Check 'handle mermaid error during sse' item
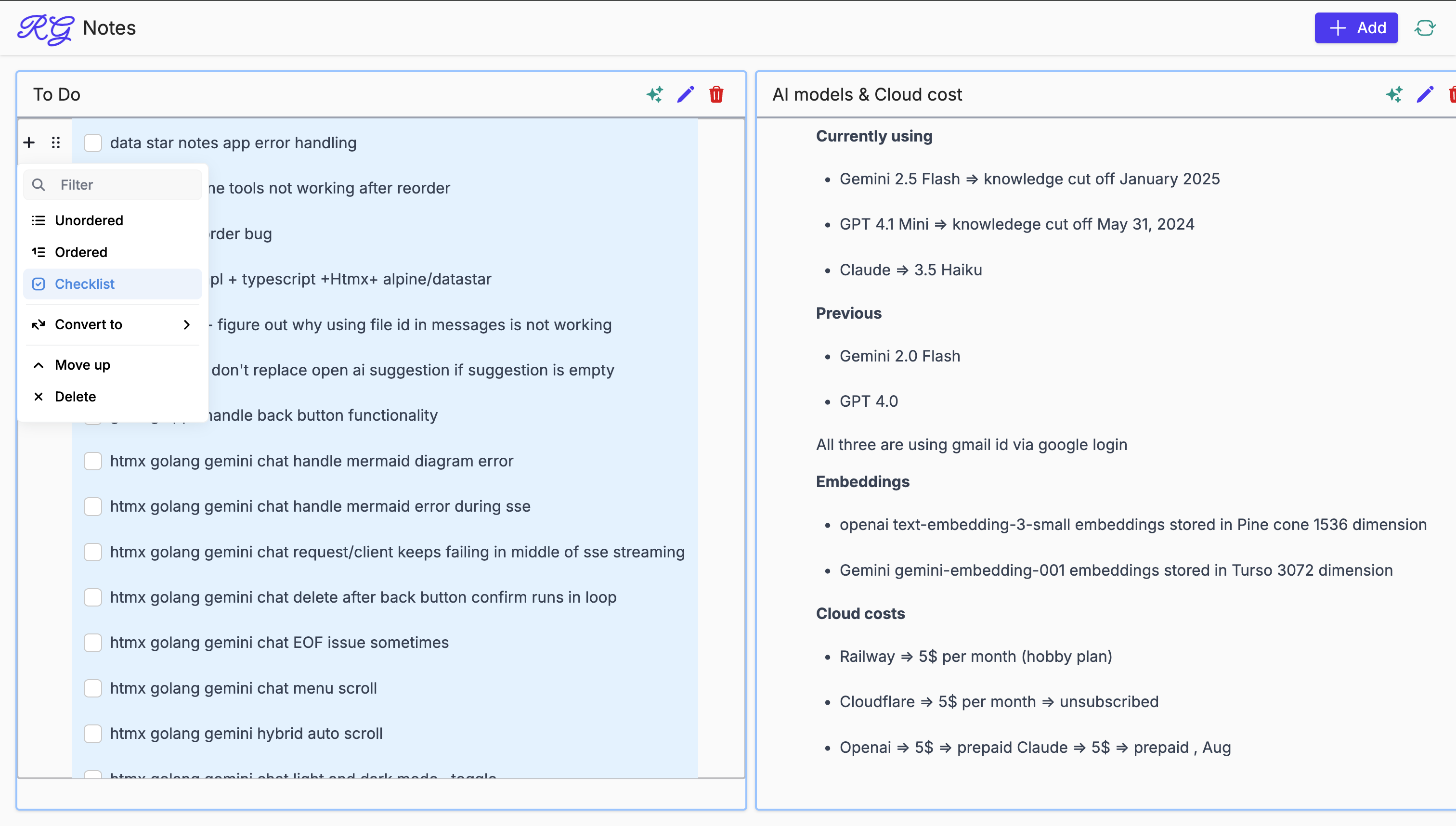This screenshot has width=1456, height=826. point(93,506)
